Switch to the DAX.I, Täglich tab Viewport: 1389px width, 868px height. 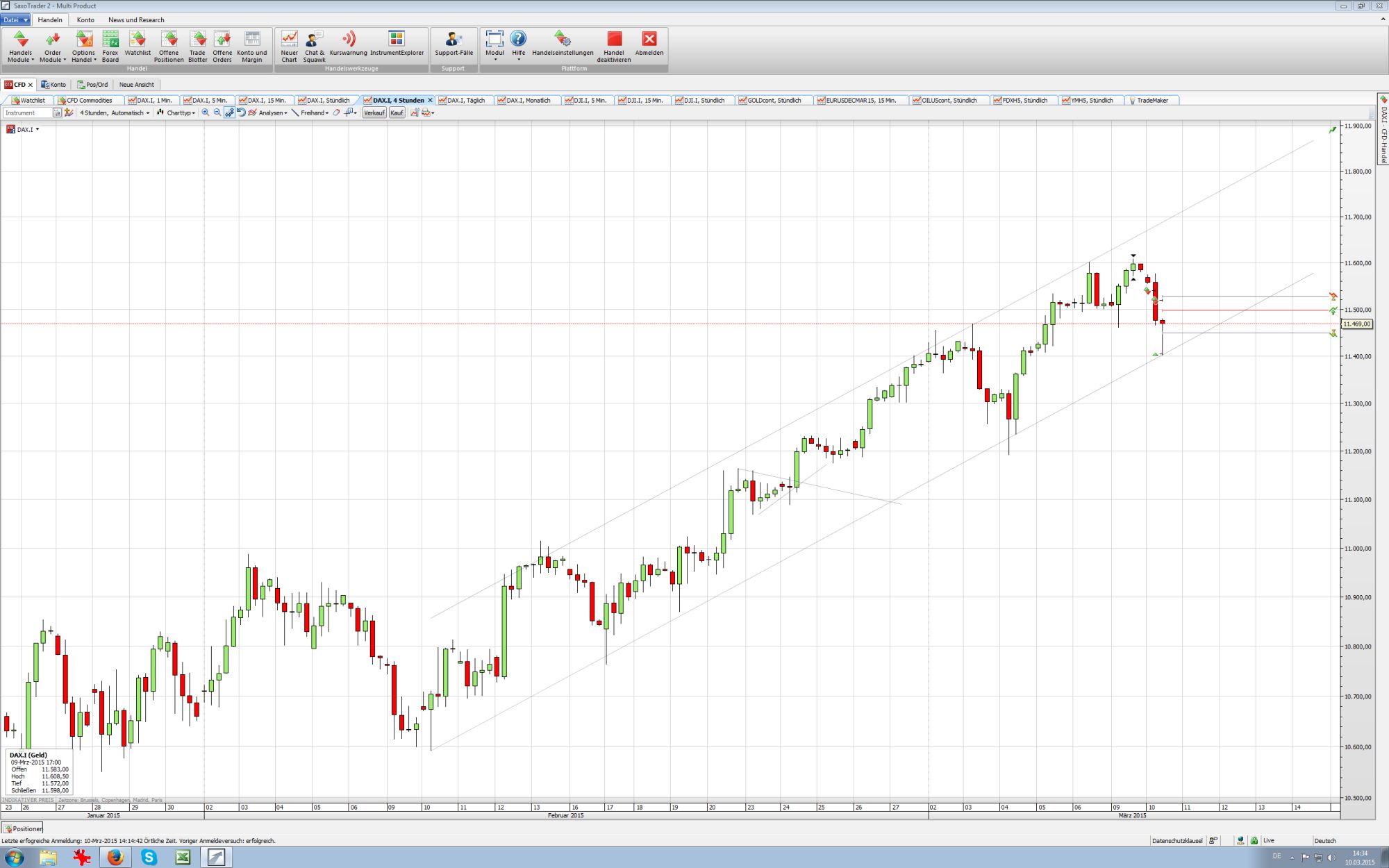point(465,100)
